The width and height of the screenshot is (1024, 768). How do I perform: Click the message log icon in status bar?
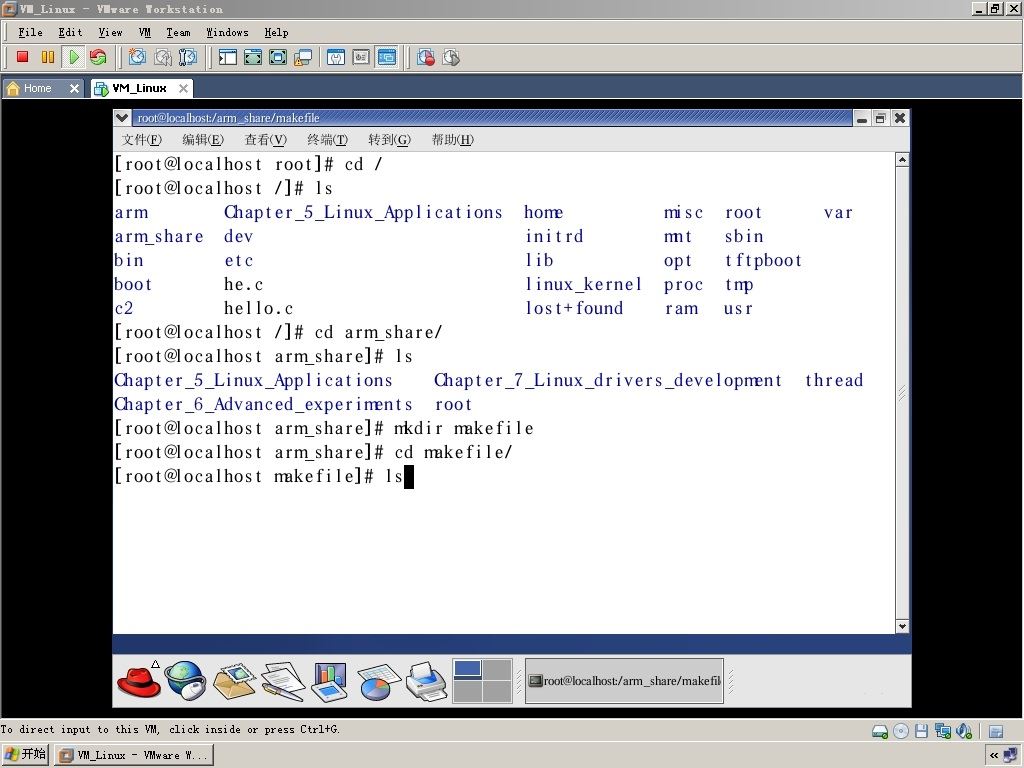tap(996, 731)
